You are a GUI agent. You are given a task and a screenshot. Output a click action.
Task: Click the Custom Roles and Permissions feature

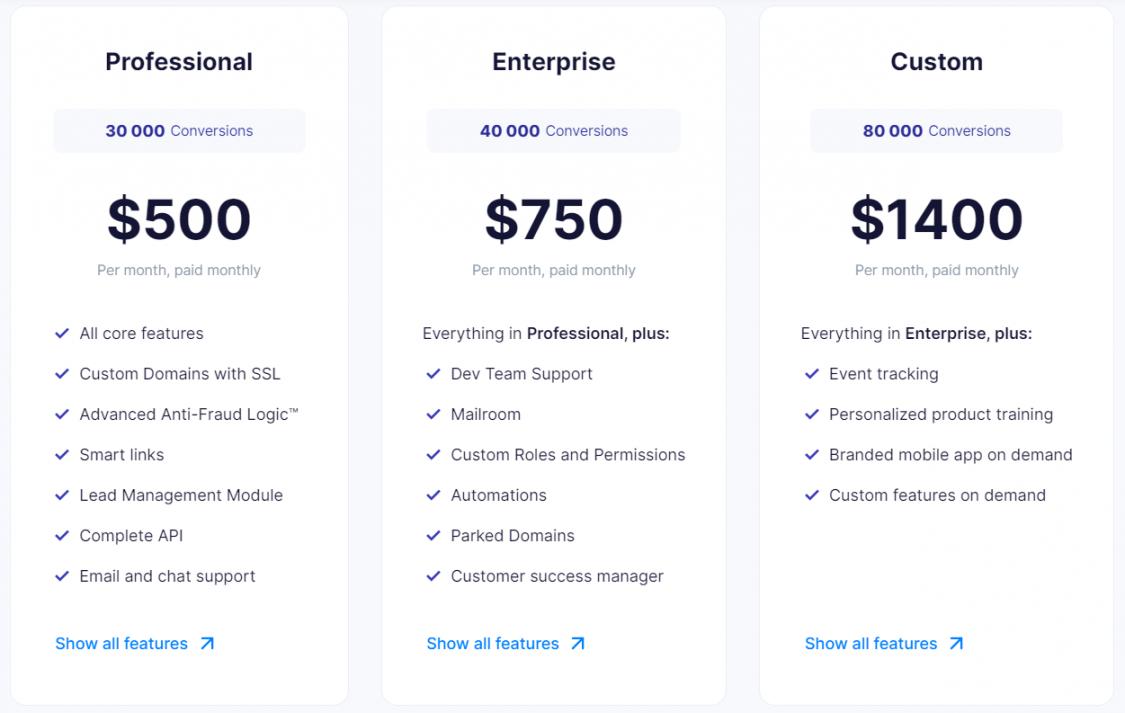567,455
